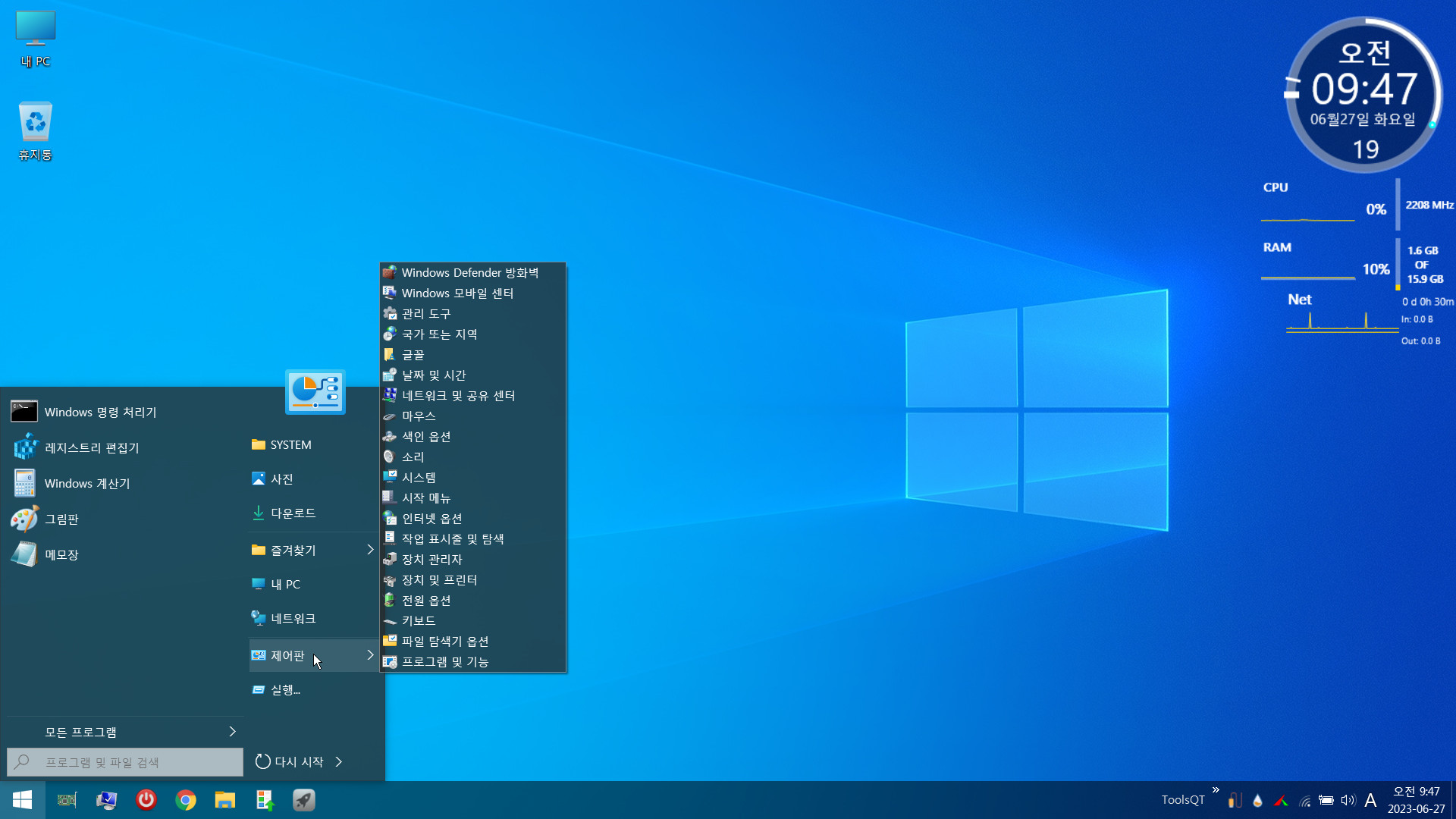1456x819 pixels.
Task: Open File Explorer from the taskbar
Action: click(225, 800)
